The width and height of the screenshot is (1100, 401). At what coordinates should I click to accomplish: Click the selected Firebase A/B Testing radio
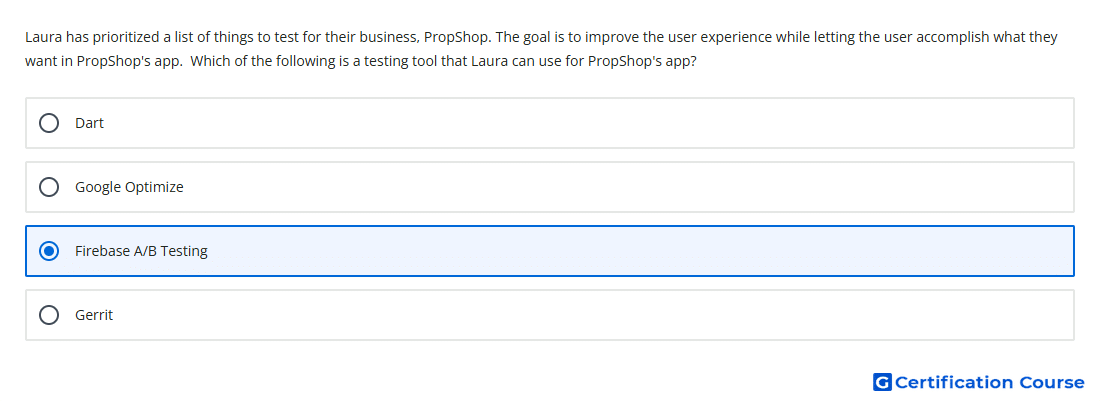pyautogui.click(x=49, y=251)
